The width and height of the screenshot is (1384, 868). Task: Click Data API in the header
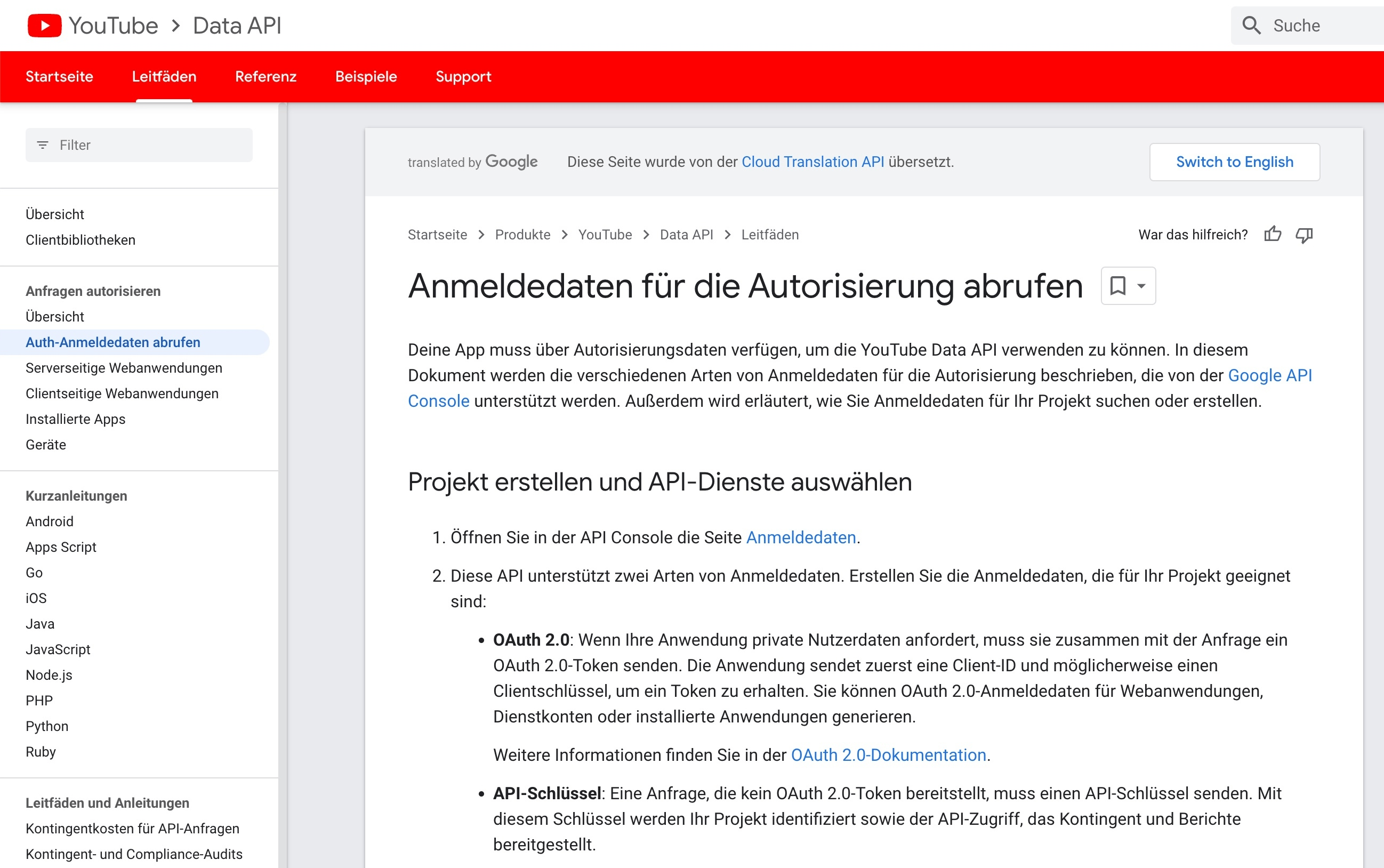point(237,25)
